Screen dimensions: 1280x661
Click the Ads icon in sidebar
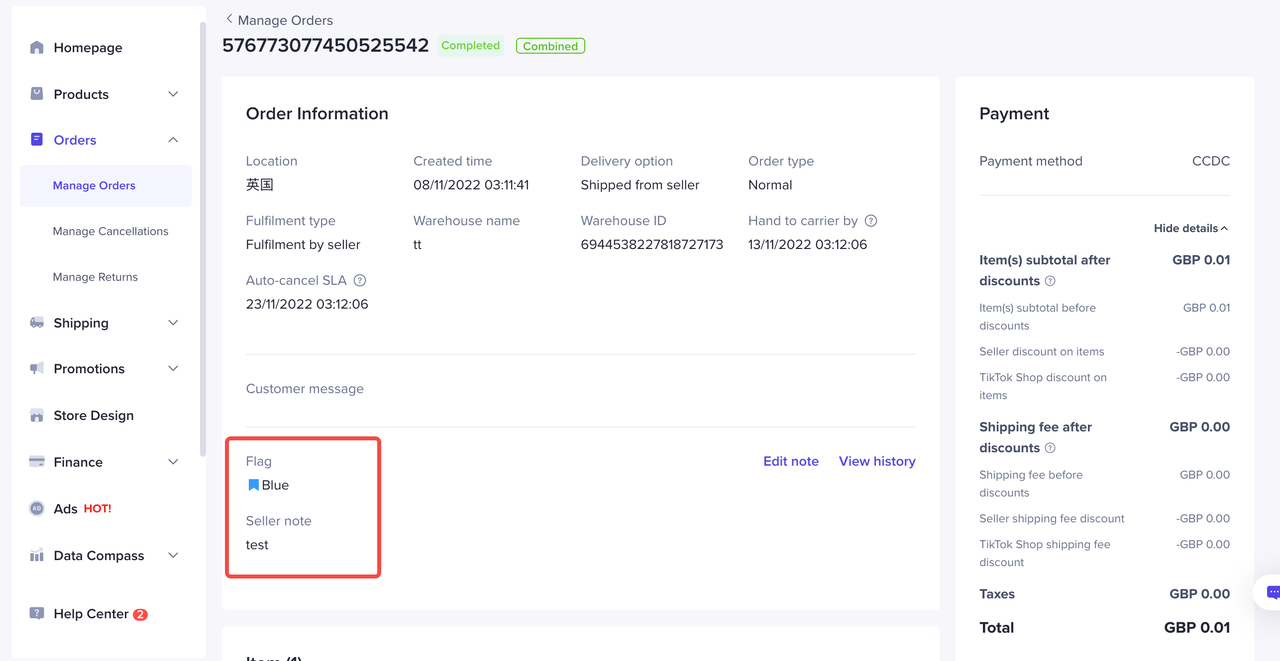(x=37, y=509)
